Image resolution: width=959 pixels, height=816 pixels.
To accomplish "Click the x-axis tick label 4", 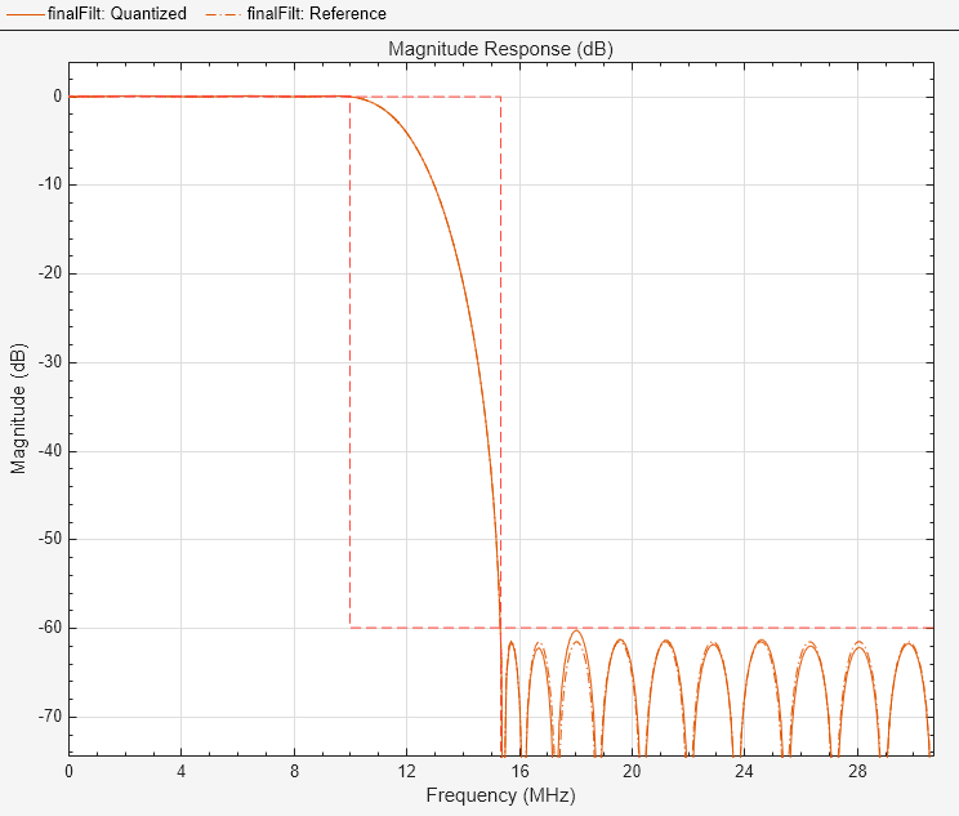I will tap(181, 771).
